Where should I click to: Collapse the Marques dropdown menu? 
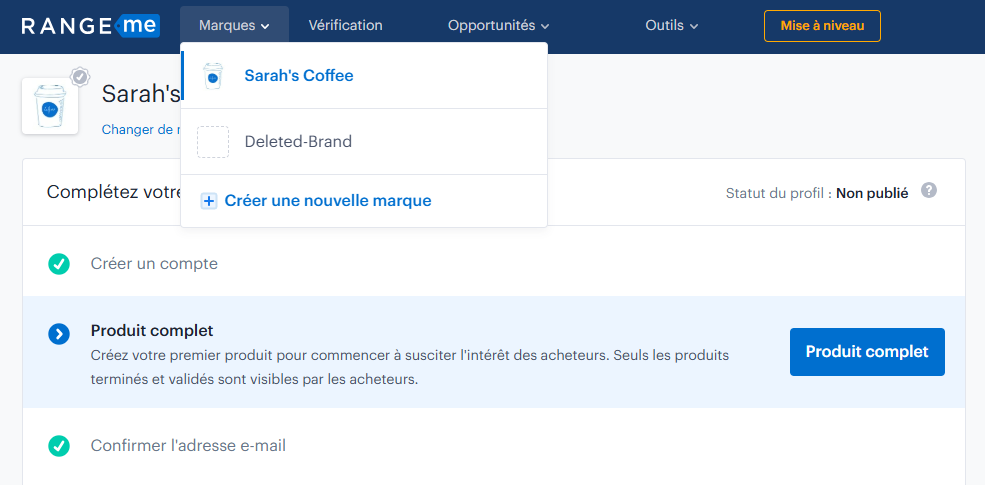tap(234, 26)
